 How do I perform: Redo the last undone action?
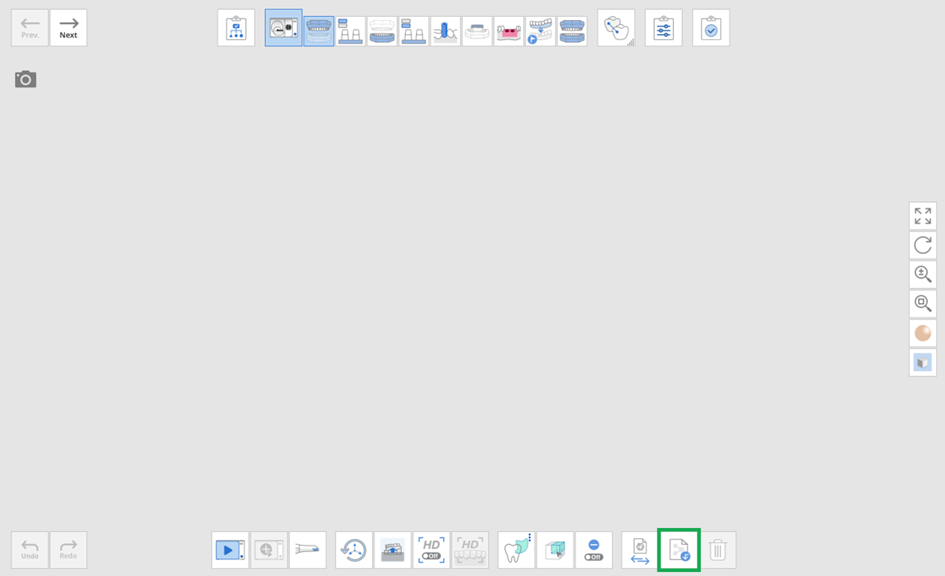68,550
